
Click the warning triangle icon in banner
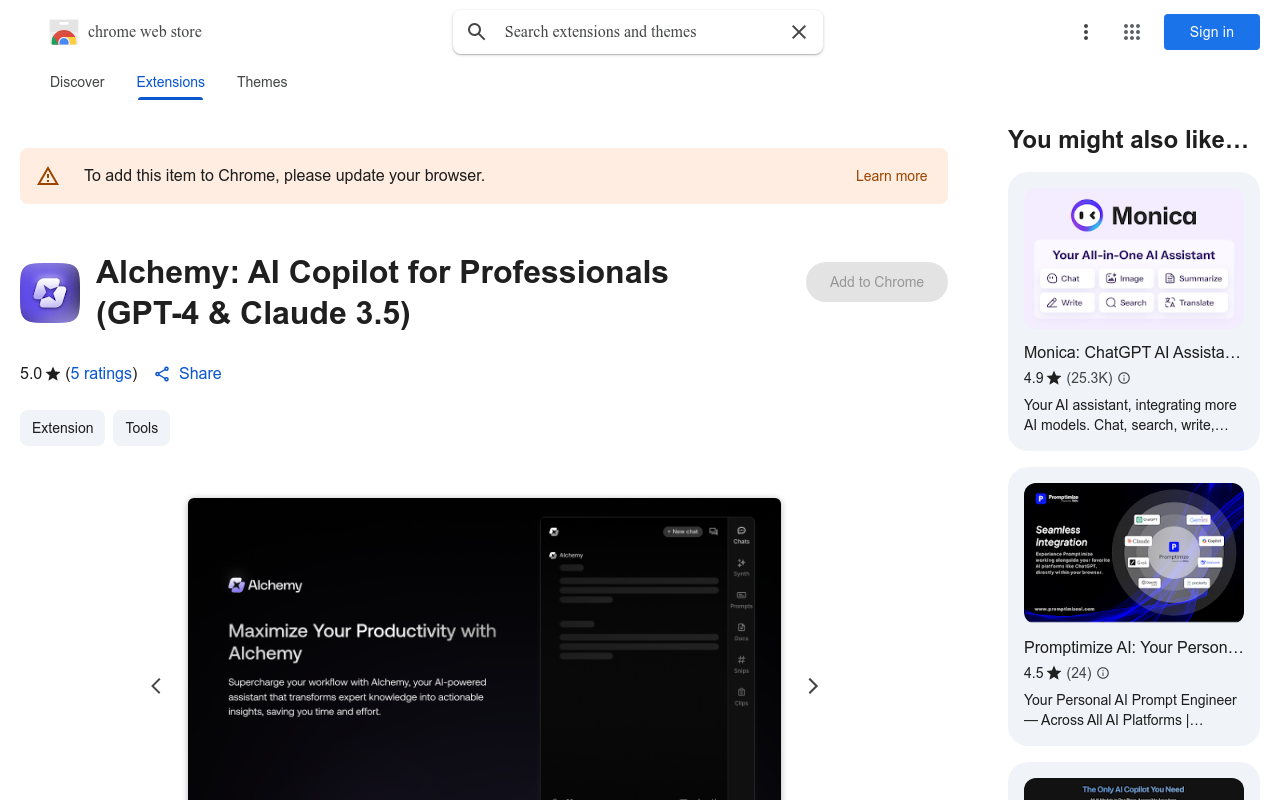(48, 176)
